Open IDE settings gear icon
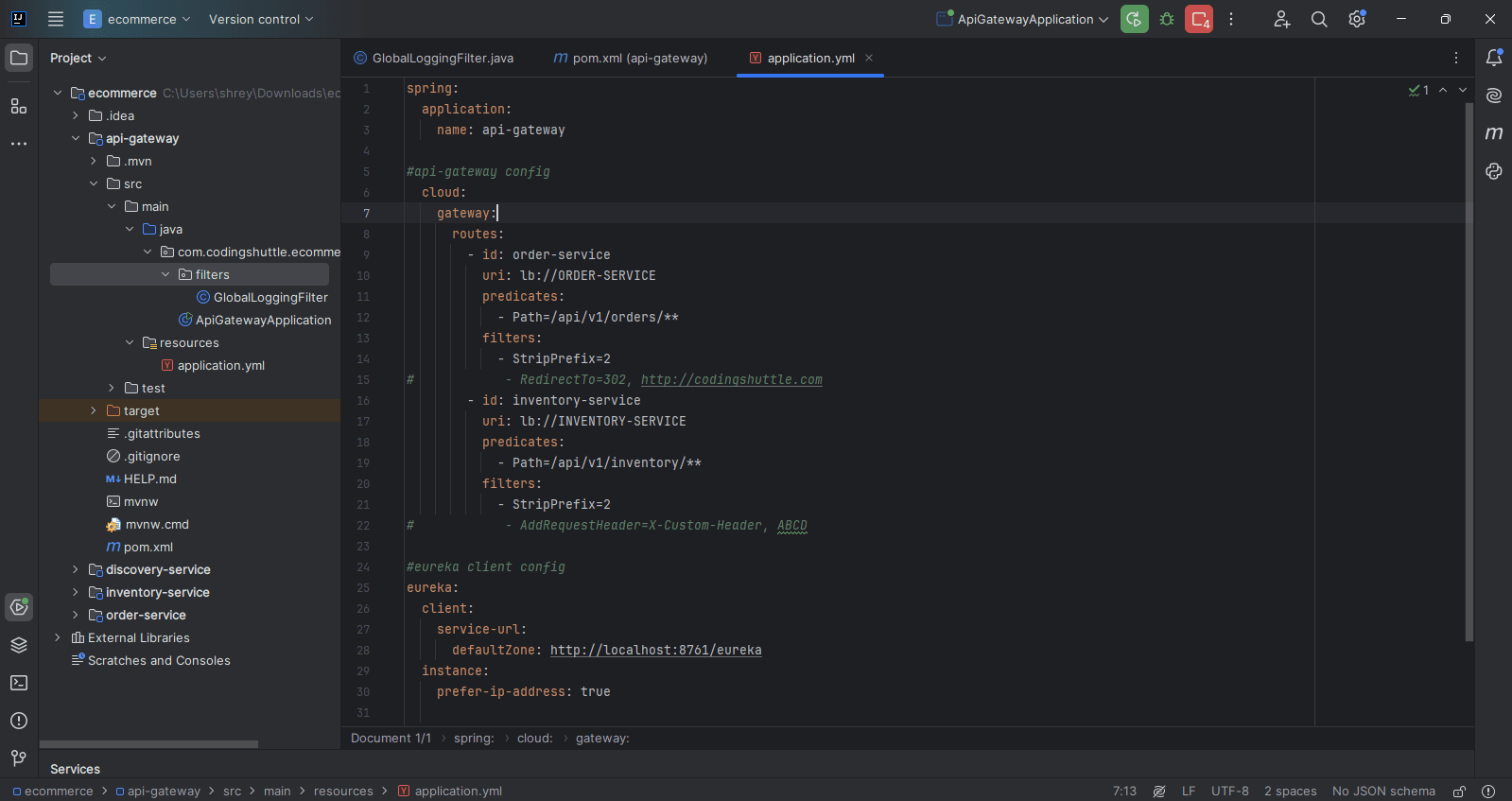1512x801 pixels. point(1357,19)
